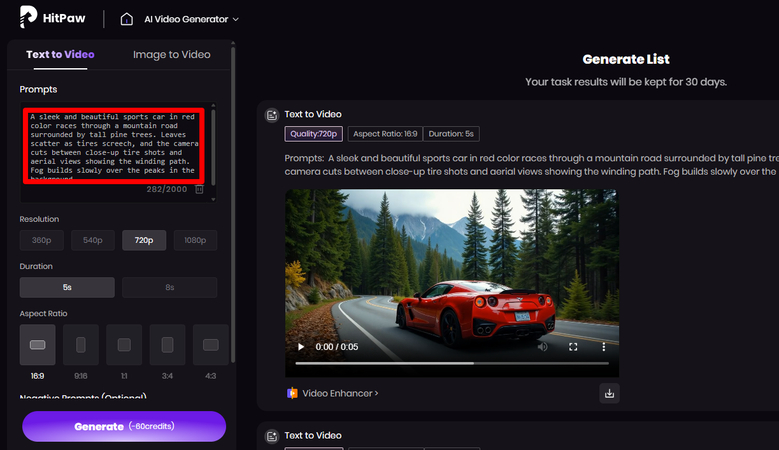Download the generated video
This screenshot has width=779, height=450.
[609, 393]
